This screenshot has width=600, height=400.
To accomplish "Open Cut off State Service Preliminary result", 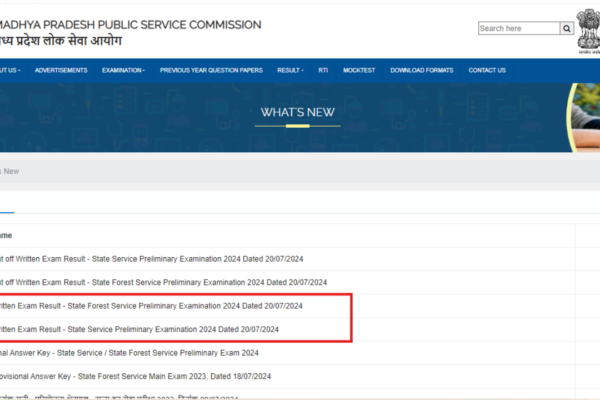I will click(x=150, y=258).
